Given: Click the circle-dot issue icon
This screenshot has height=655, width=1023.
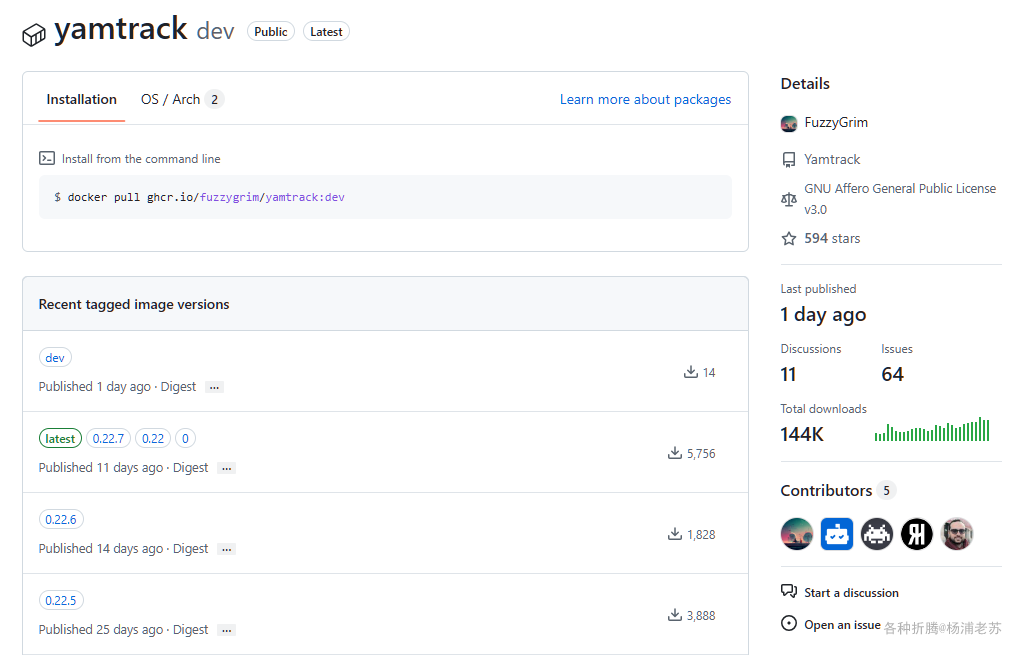Looking at the screenshot, I should pos(789,624).
